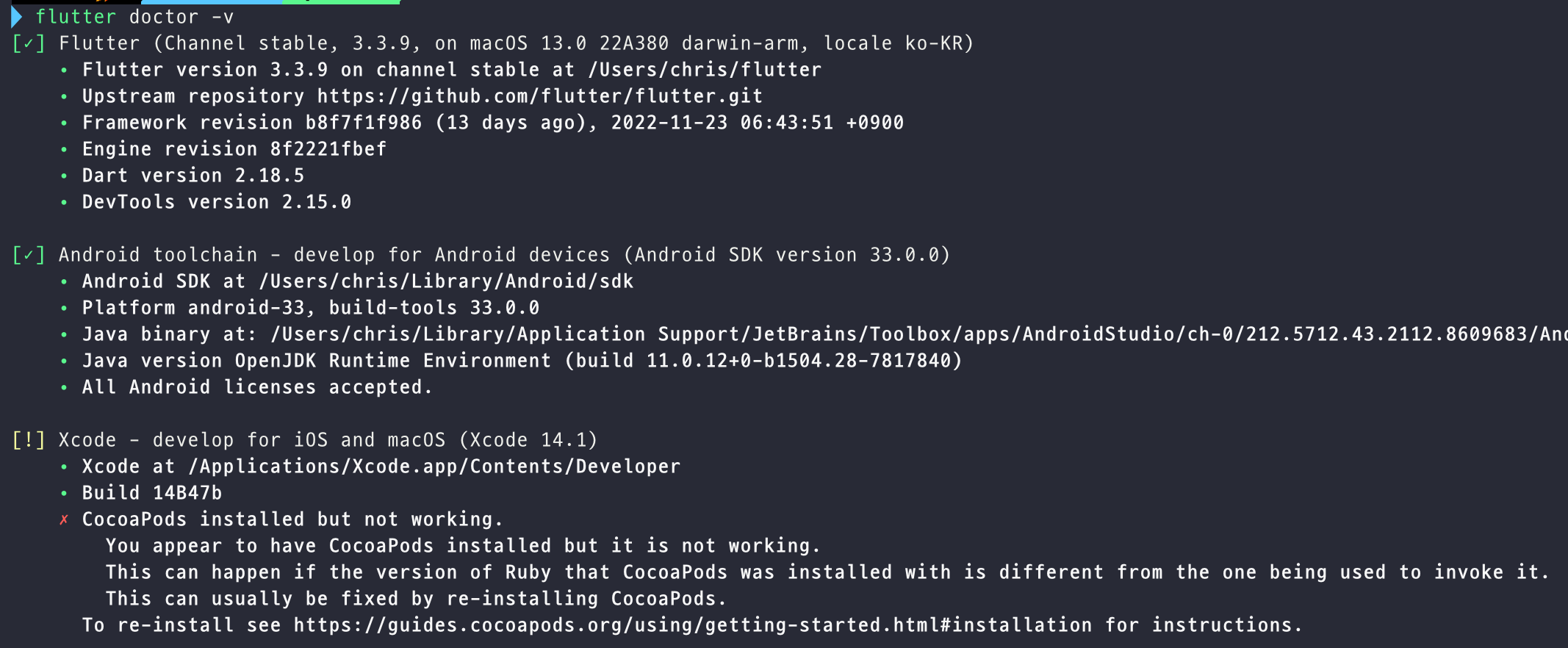
Task: Click the green checkmark beside Flutter channel stable
Action: pyautogui.click(x=29, y=43)
